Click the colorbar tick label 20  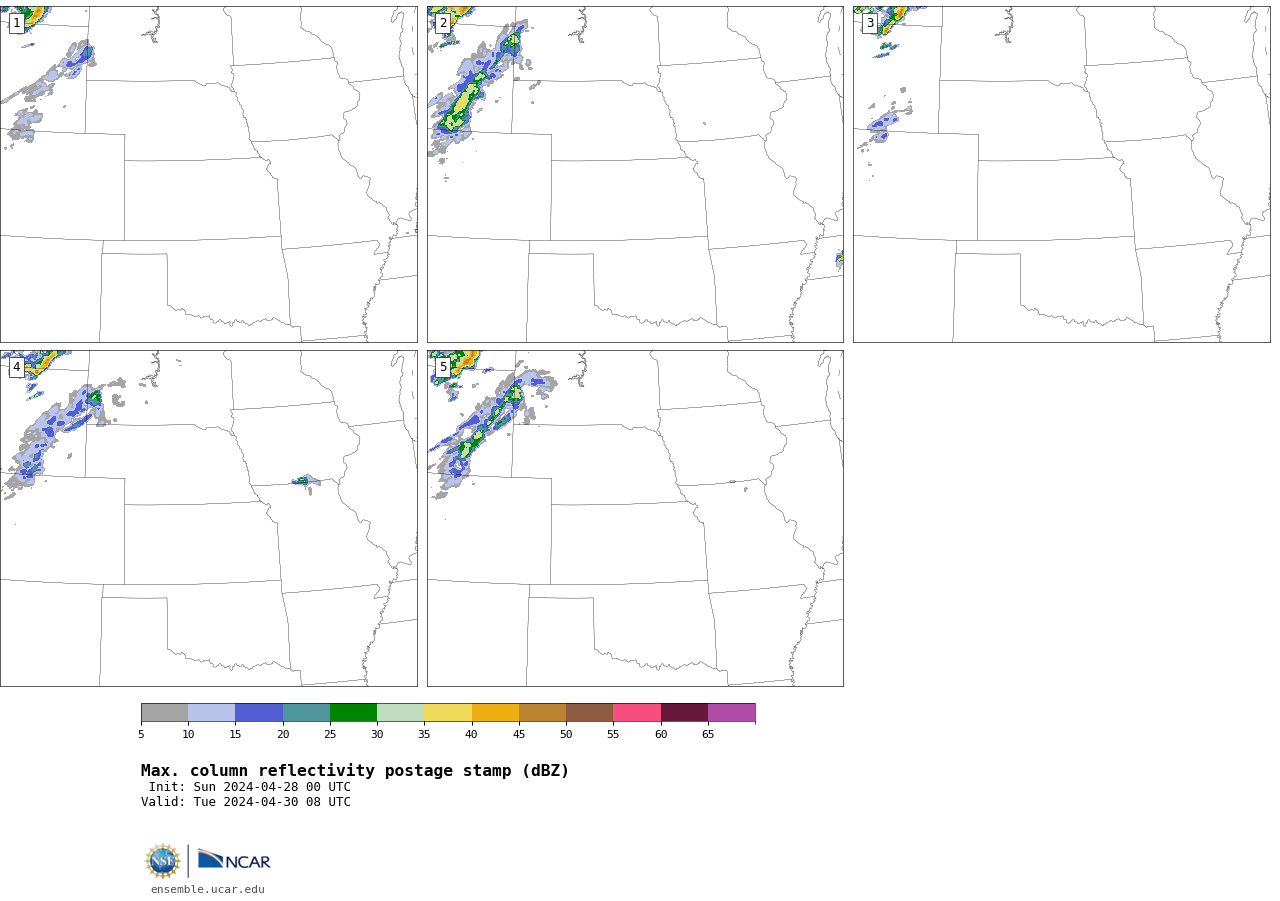tap(283, 734)
